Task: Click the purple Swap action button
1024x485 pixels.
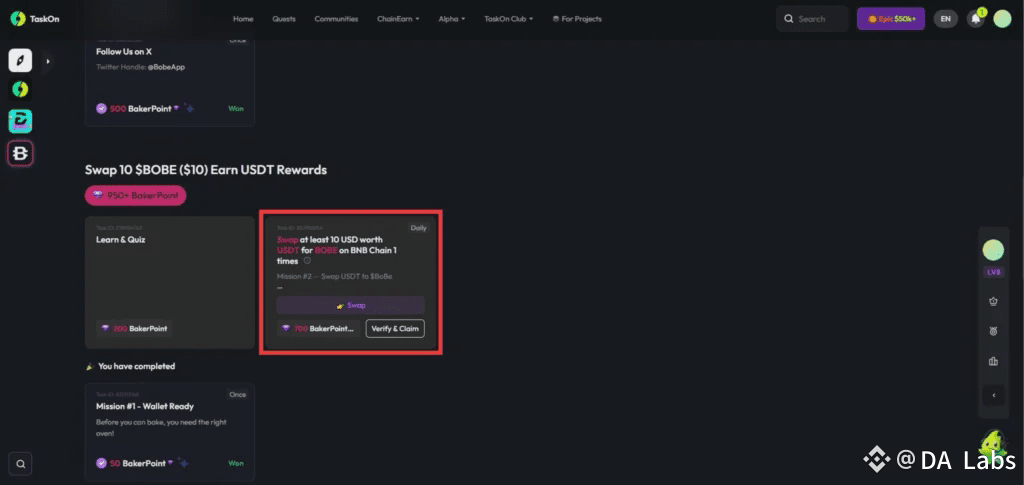Action: pyautogui.click(x=351, y=305)
